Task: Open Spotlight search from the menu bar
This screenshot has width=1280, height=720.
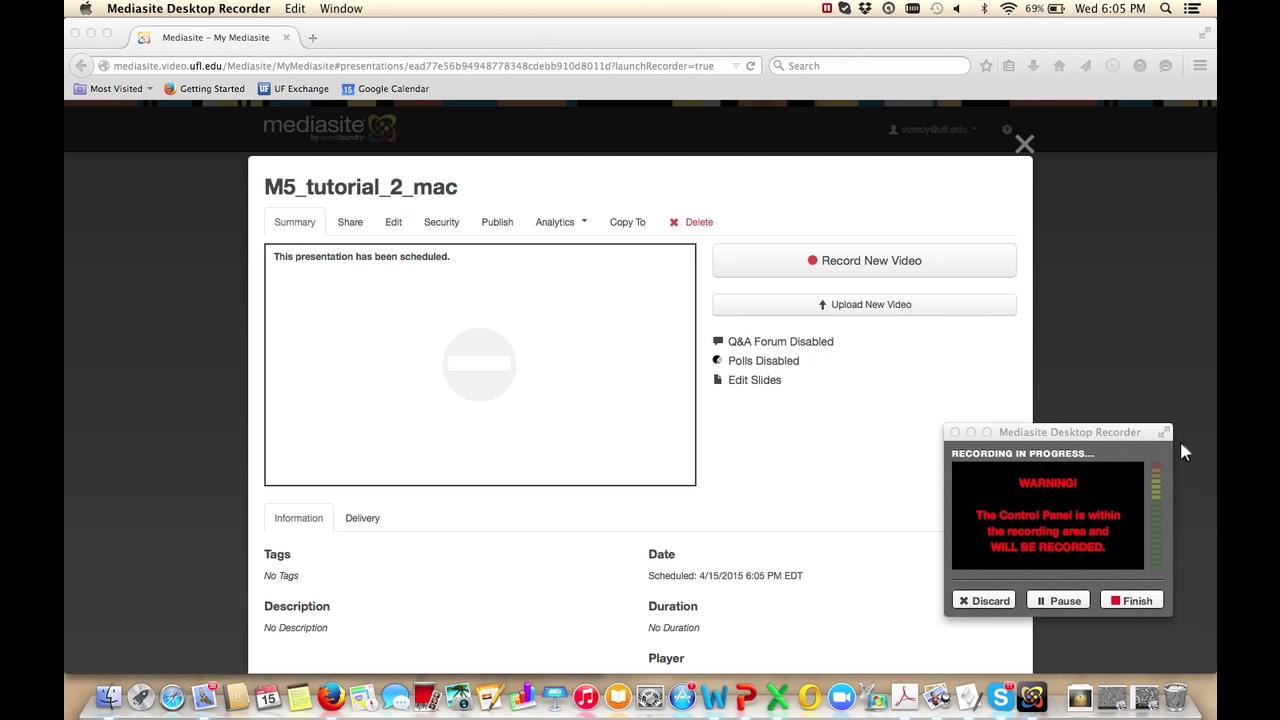Action: [x=1165, y=8]
